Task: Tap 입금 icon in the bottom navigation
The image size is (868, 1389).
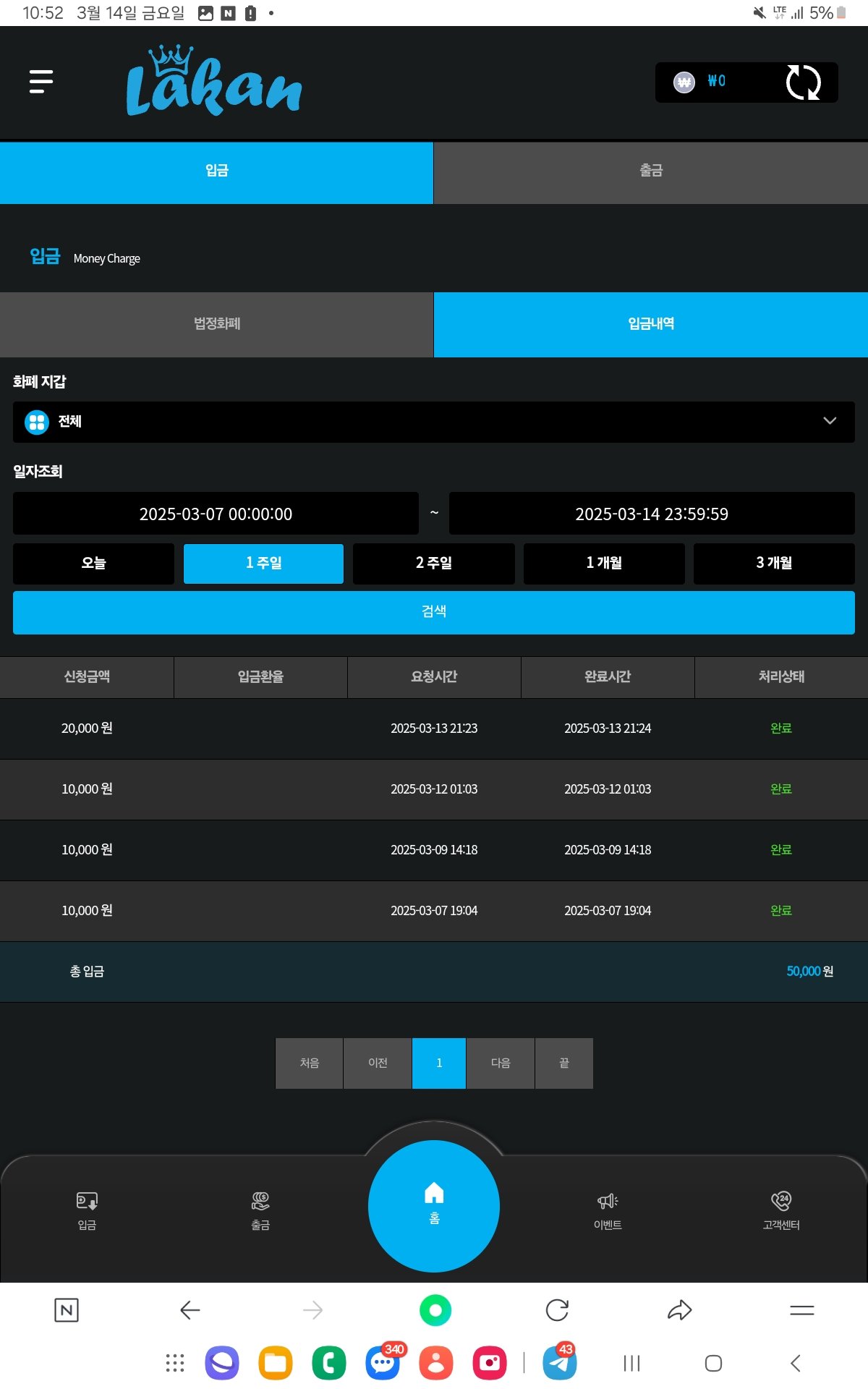Action: click(x=87, y=1210)
